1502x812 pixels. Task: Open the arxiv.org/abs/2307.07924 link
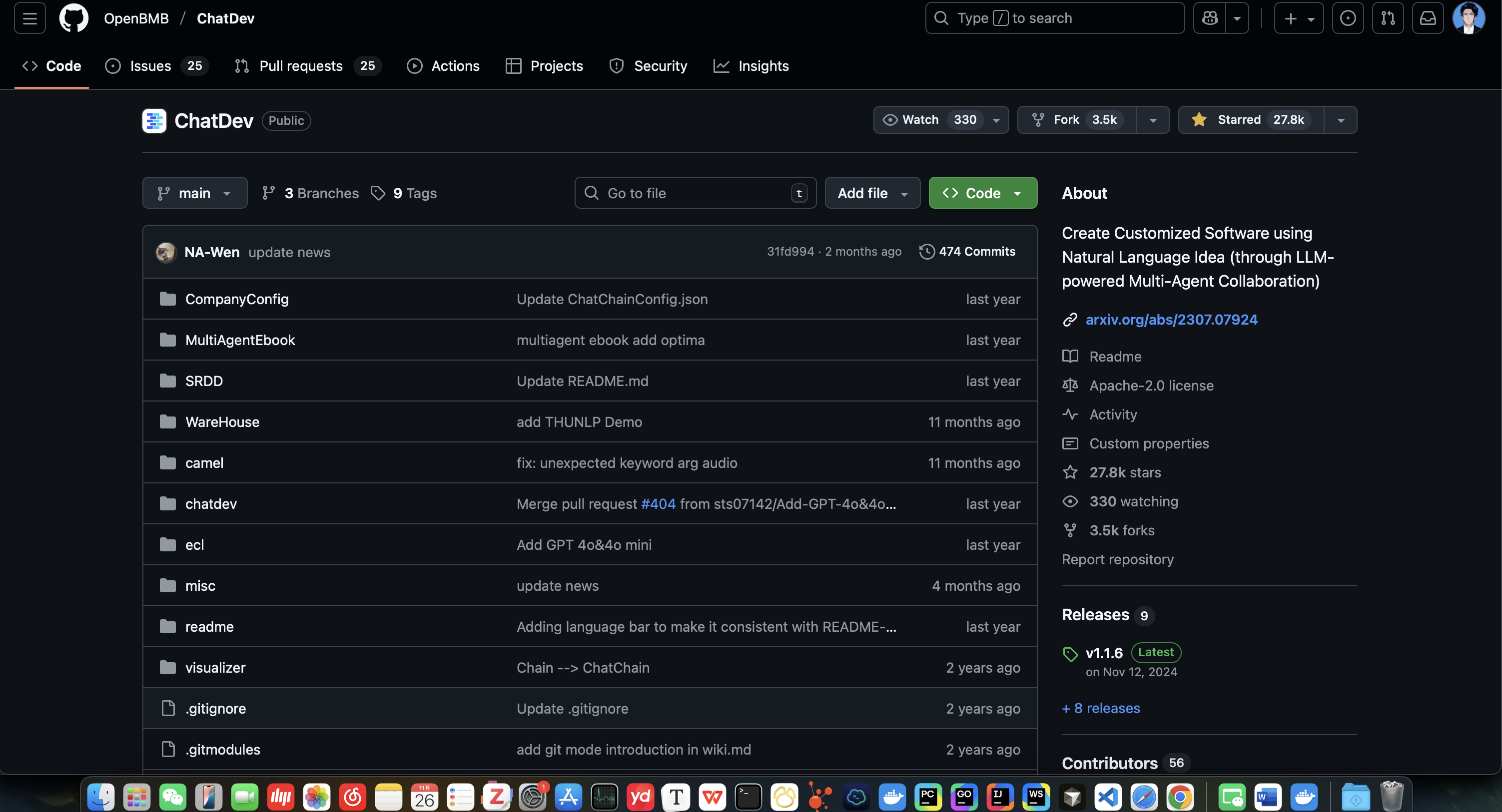tap(1171, 320)
